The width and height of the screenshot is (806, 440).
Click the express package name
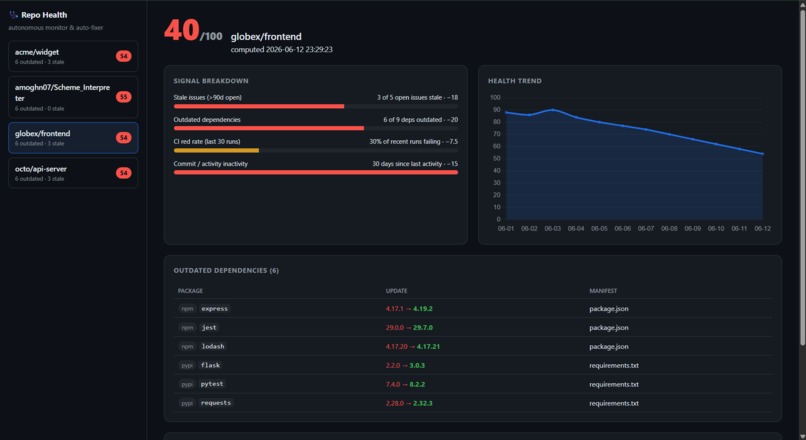click(214, 308)
